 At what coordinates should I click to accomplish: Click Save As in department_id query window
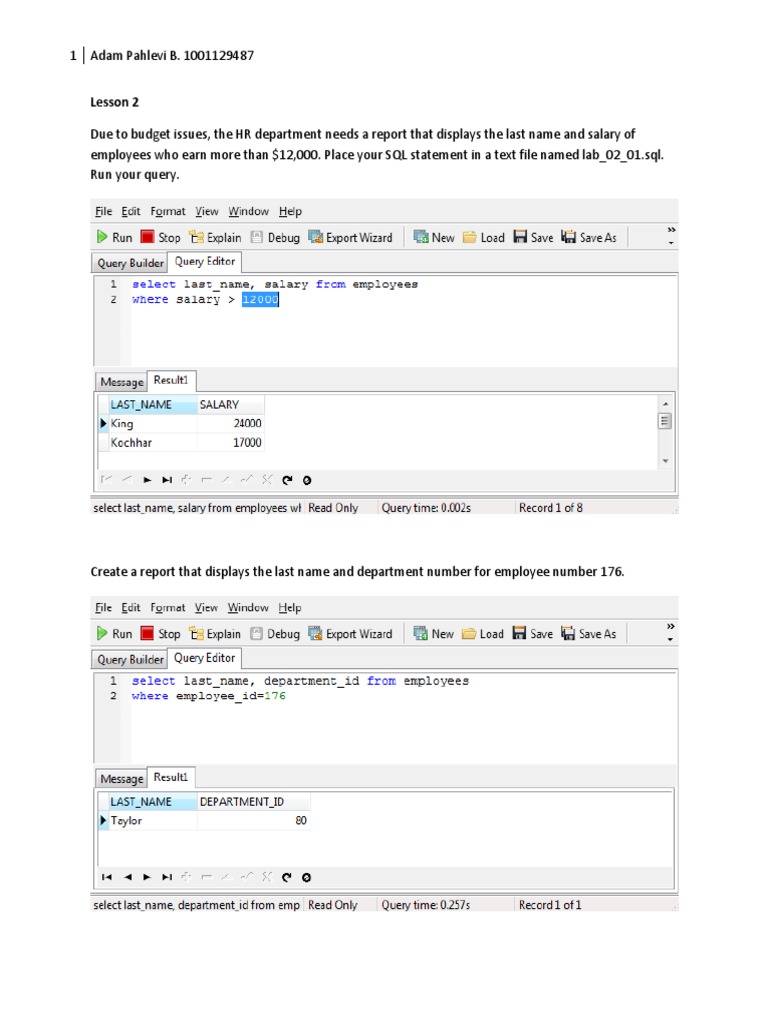coord(588,633)
